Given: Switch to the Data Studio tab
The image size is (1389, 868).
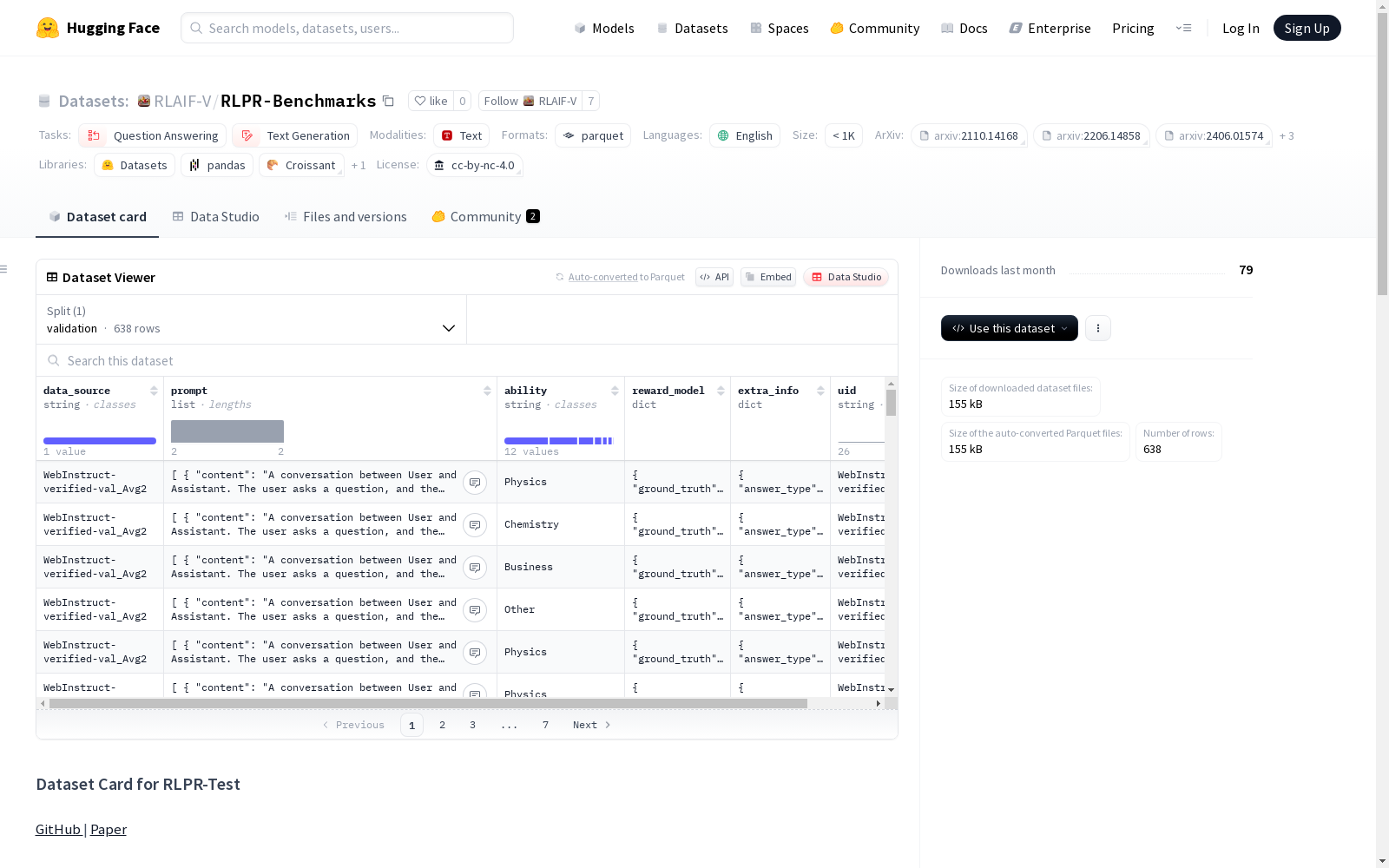Looking at the screenshot, I should (x=215, y=217).
